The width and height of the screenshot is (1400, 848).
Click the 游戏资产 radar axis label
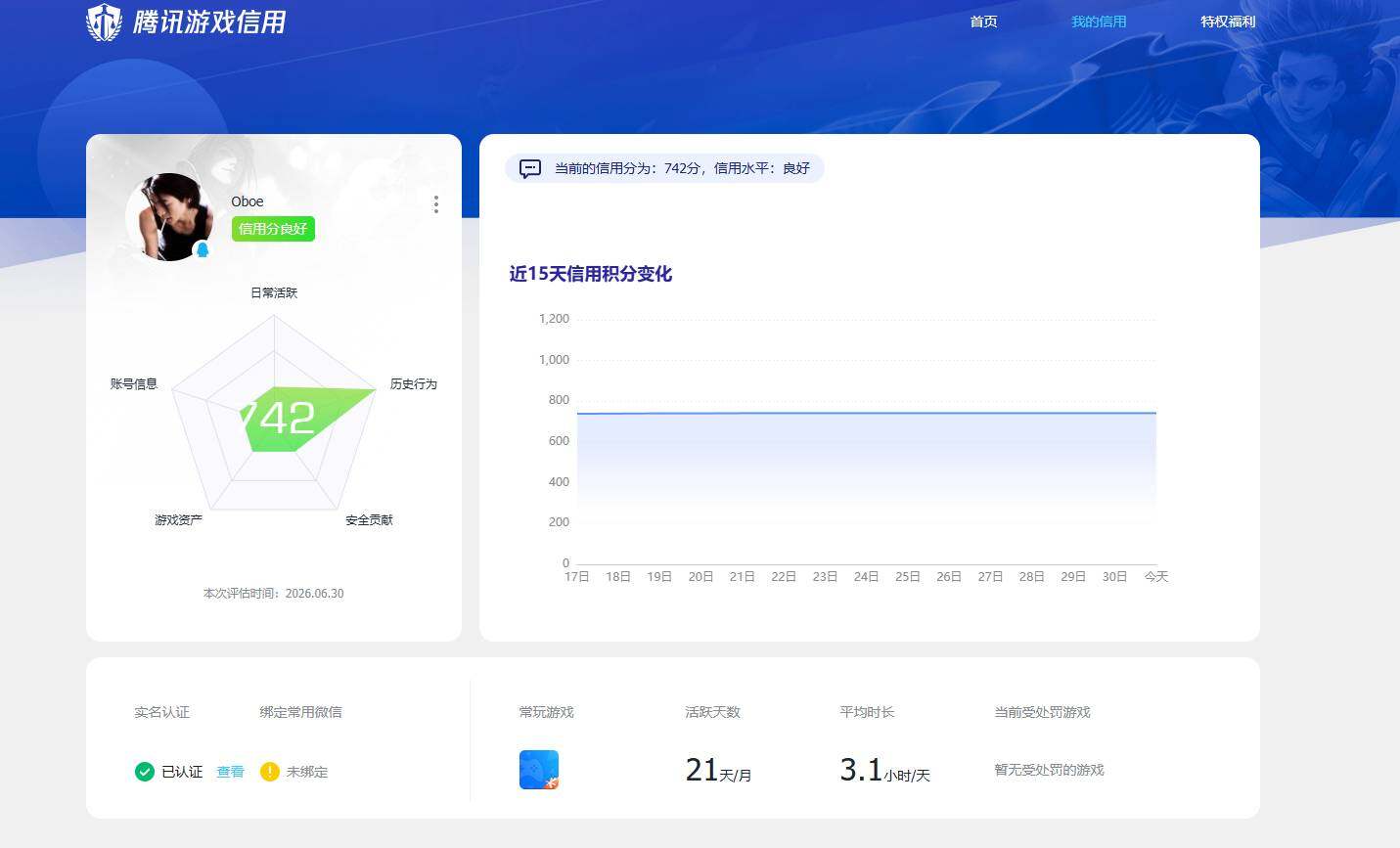[178, 519]
